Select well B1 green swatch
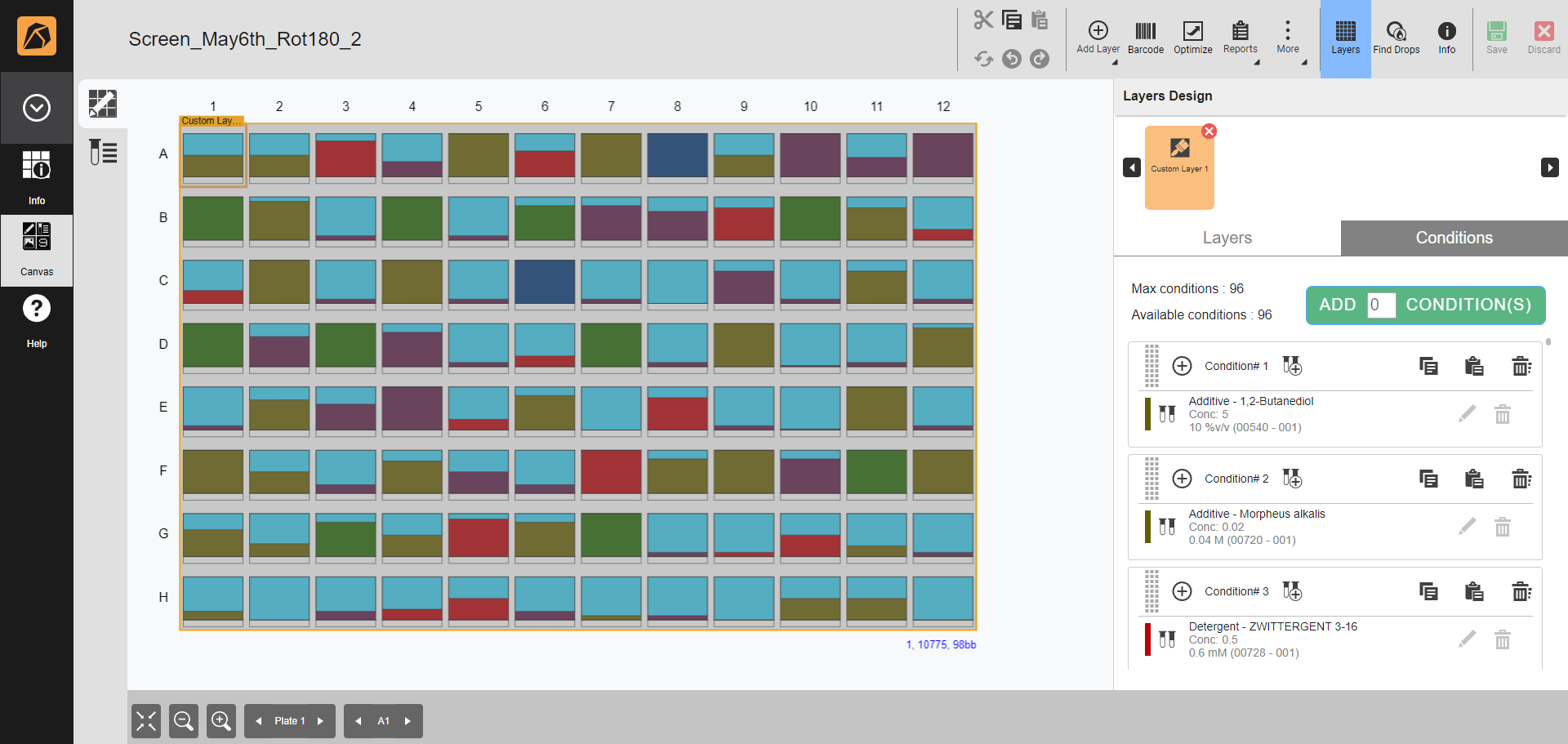The height and width of the screenshot is (744, 1568). tap(213, 221)
